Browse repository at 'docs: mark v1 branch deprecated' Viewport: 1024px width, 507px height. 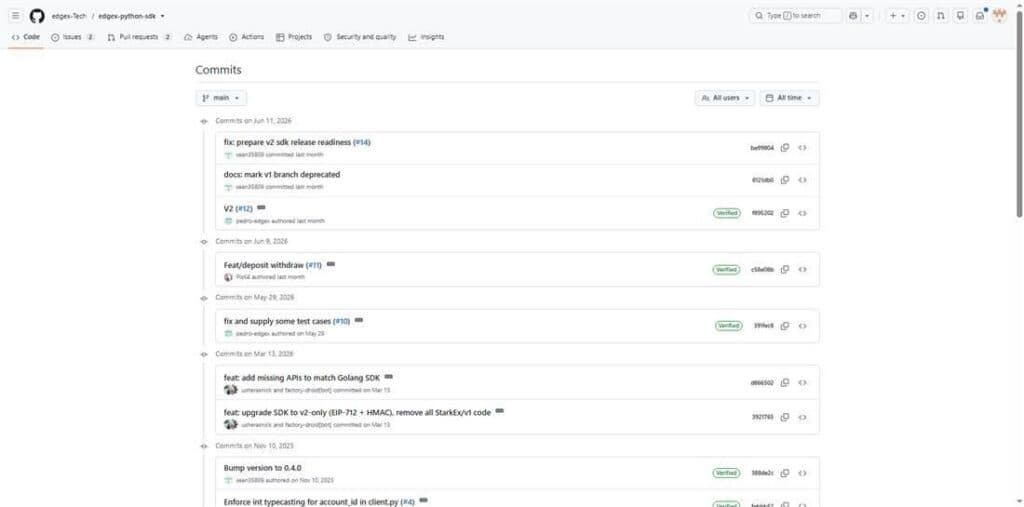(803, 180)
